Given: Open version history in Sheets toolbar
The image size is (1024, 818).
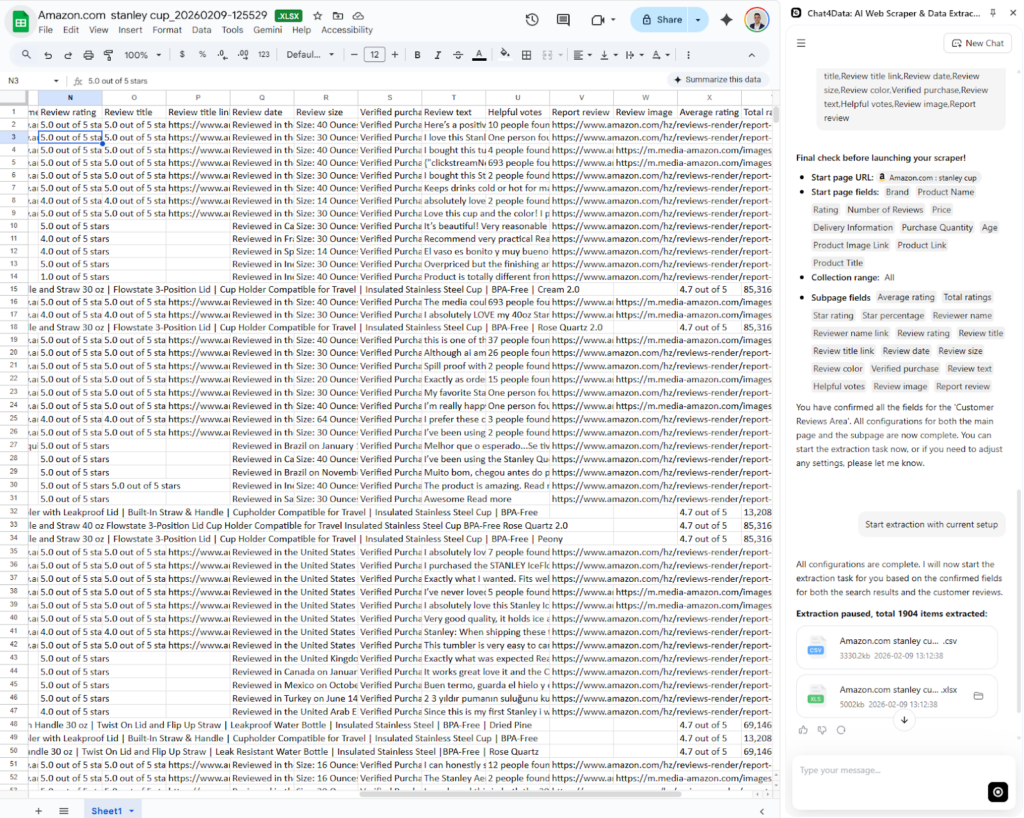Looking at the screenshot, I should point(530,19).
